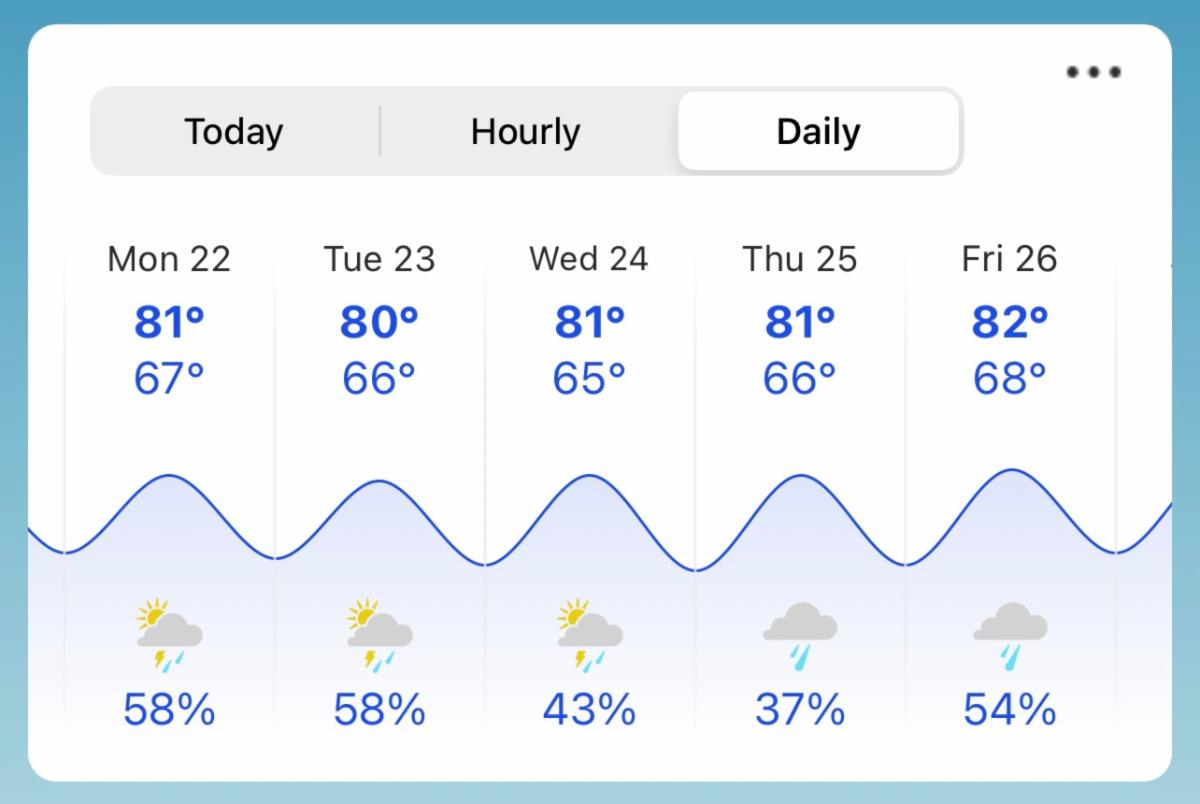
Task: Open the Mon 22 forecast
Action: pos(169,259)
